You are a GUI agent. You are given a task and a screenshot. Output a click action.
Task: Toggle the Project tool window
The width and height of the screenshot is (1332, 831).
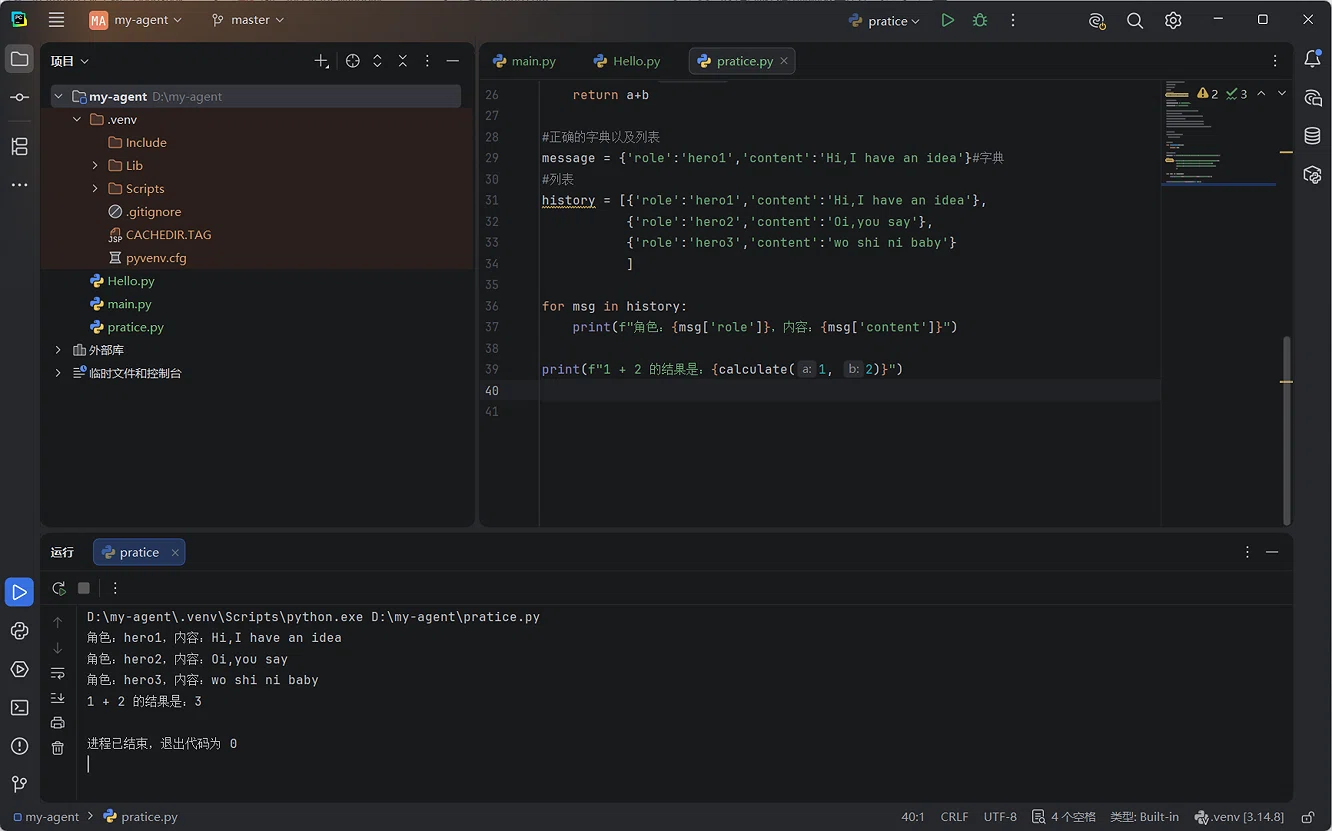pos(19,59)
